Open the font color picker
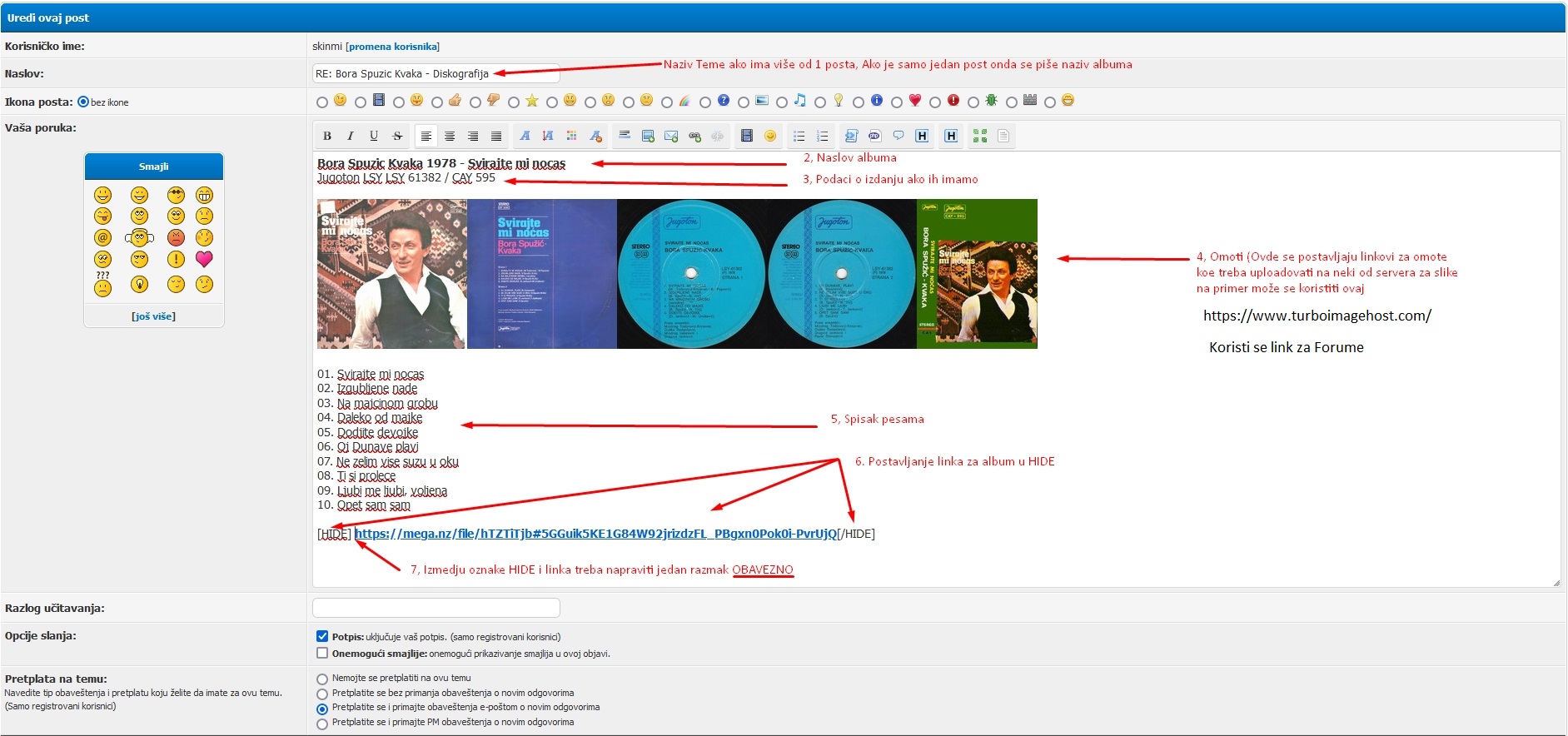This screenshot has width=1568, height=736. click(571, 136)
